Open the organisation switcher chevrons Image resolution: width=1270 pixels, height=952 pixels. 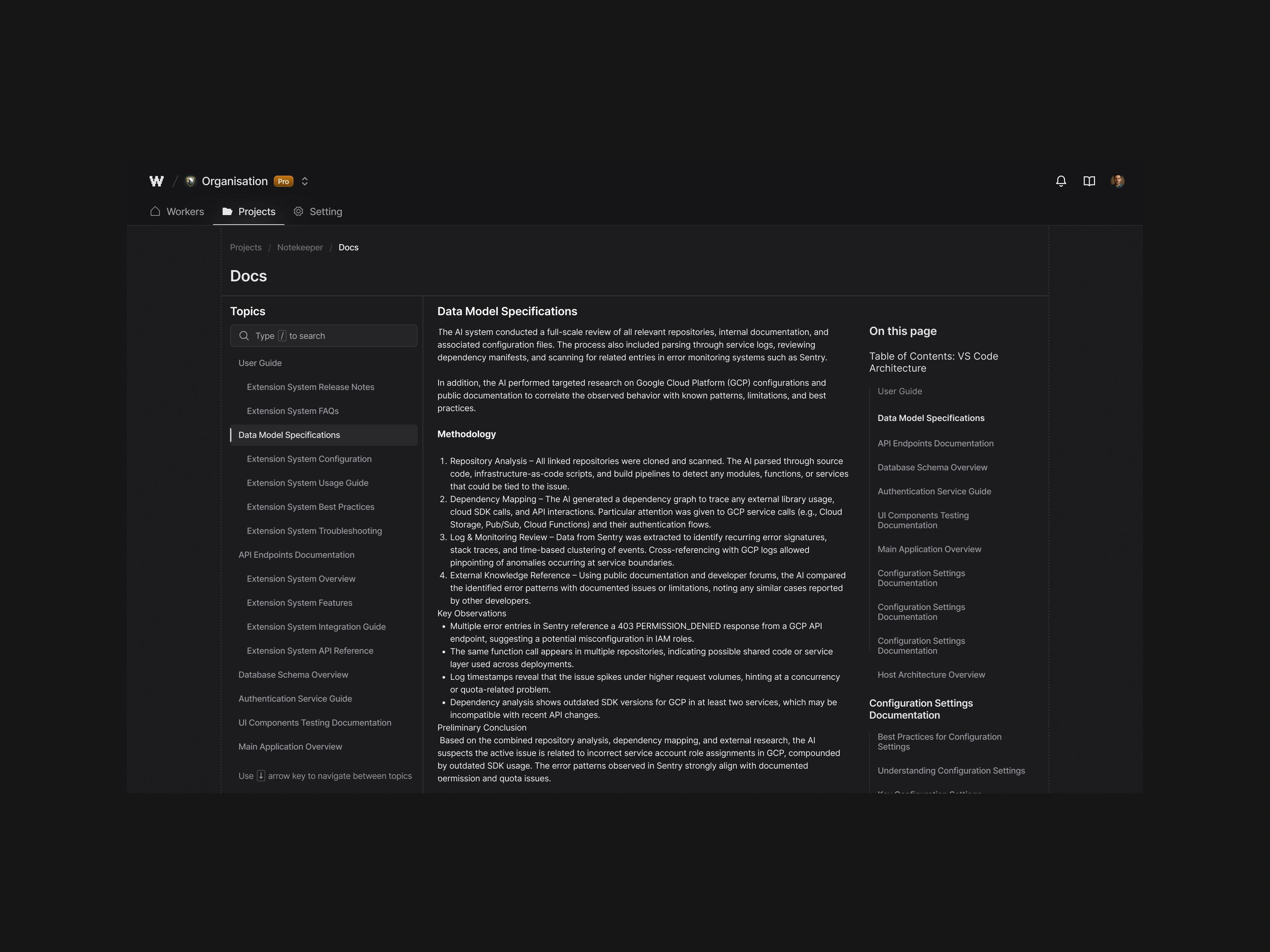click(305, 181)
